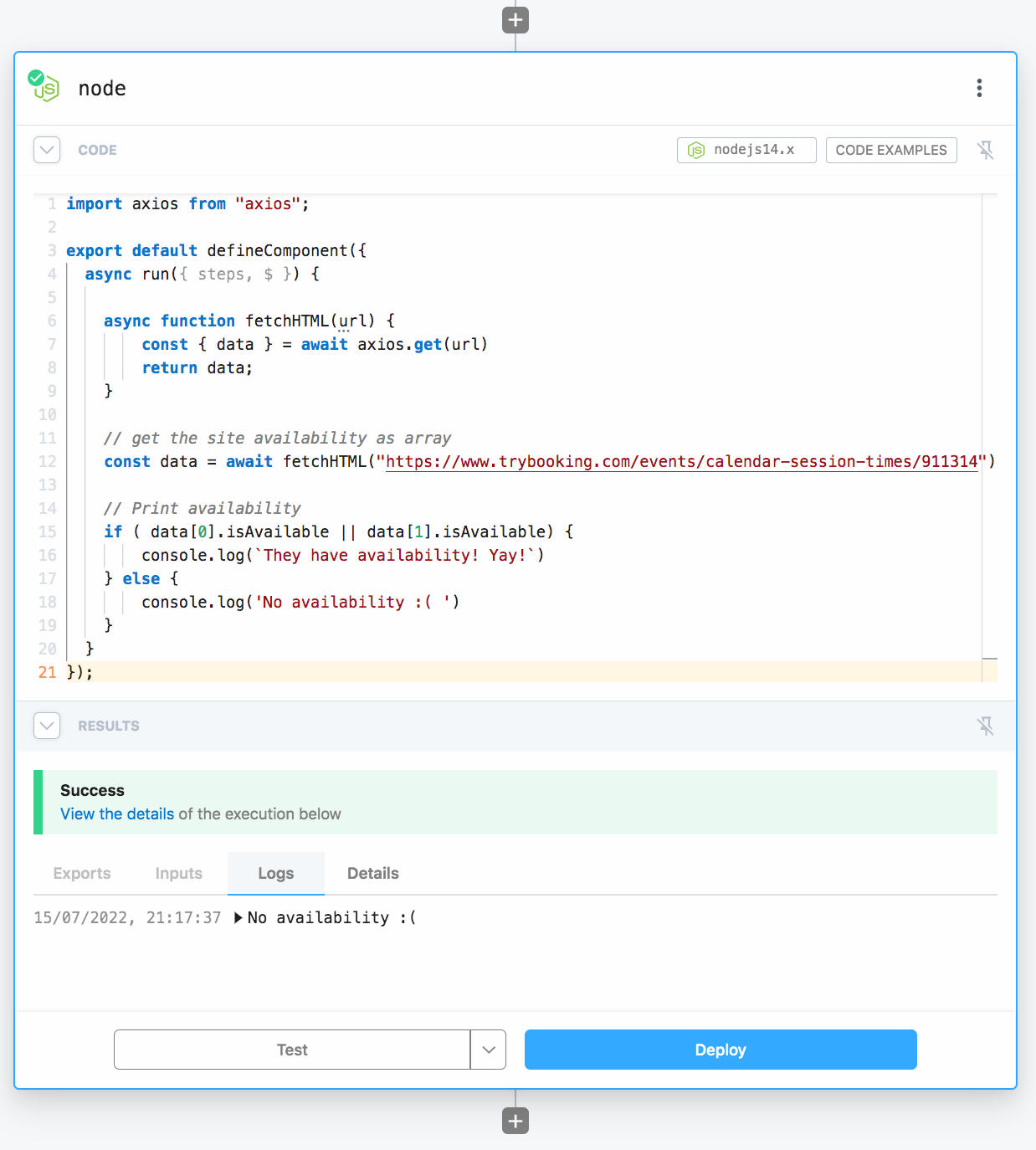
Task: Click the fetchHTML function declaration
Action: pyautogui.click(x=249, y=321)
